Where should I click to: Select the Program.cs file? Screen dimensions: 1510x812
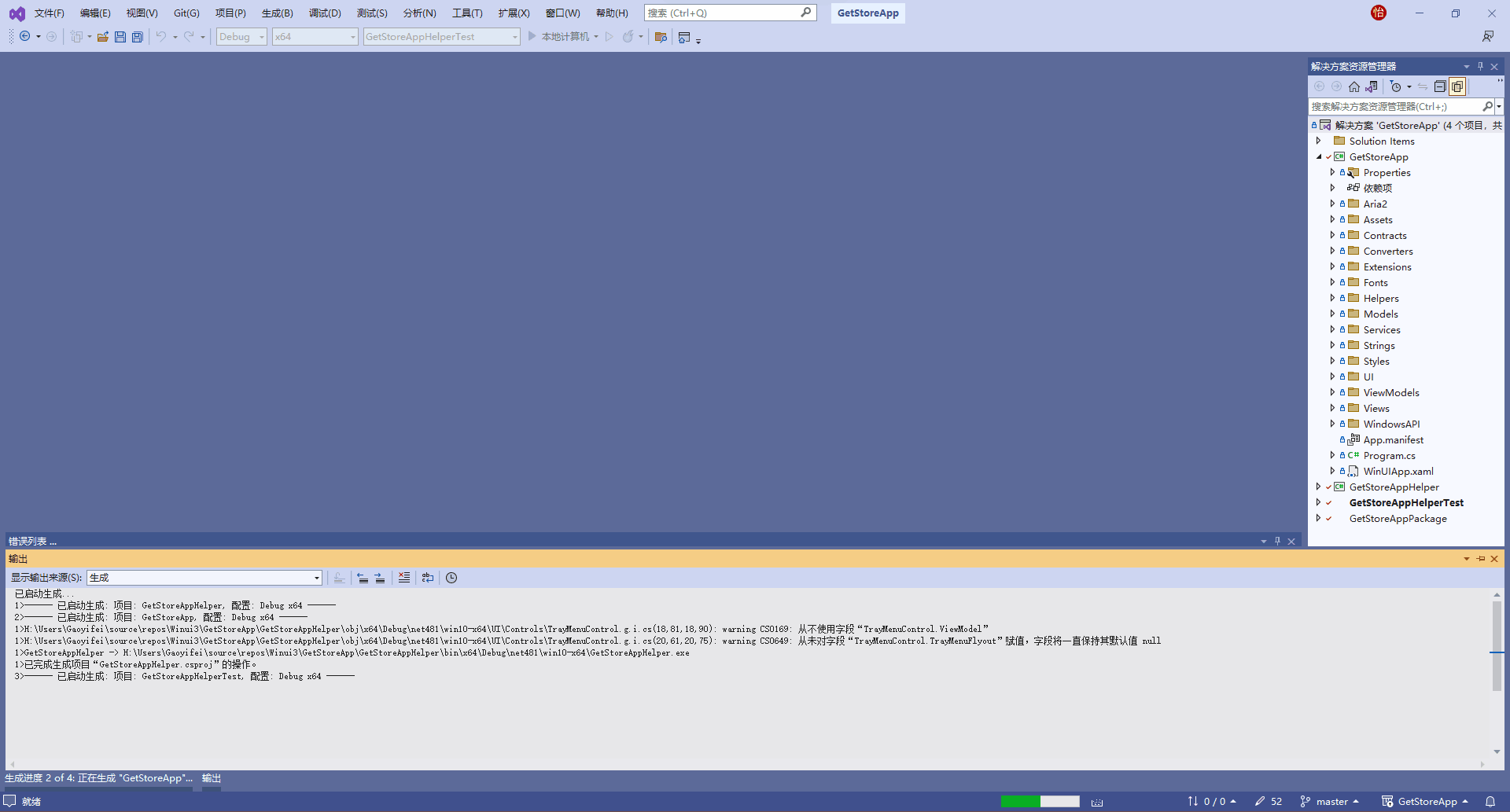[1389, 456]
